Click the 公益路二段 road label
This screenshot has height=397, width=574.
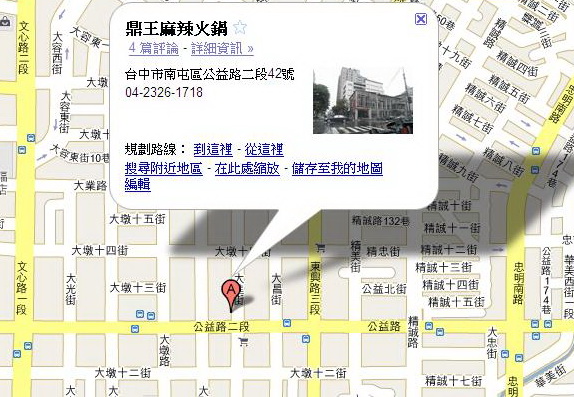click(x=221, y=326)
